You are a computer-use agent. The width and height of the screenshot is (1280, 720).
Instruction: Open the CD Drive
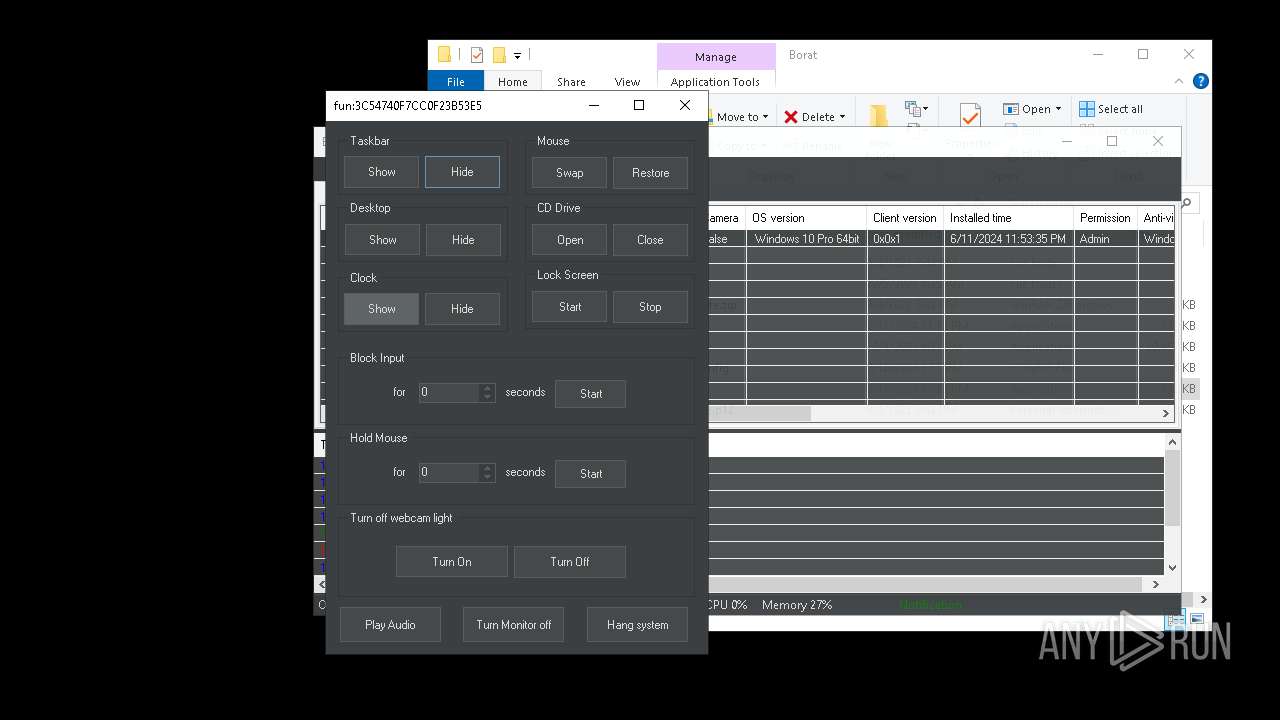(569, 240)
